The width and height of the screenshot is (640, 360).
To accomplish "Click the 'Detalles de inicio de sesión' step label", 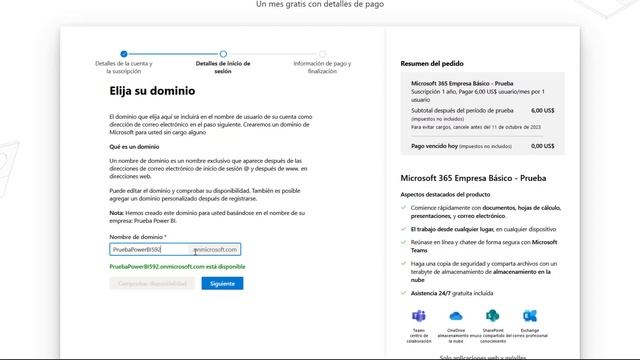I will [x=223, y=67].
